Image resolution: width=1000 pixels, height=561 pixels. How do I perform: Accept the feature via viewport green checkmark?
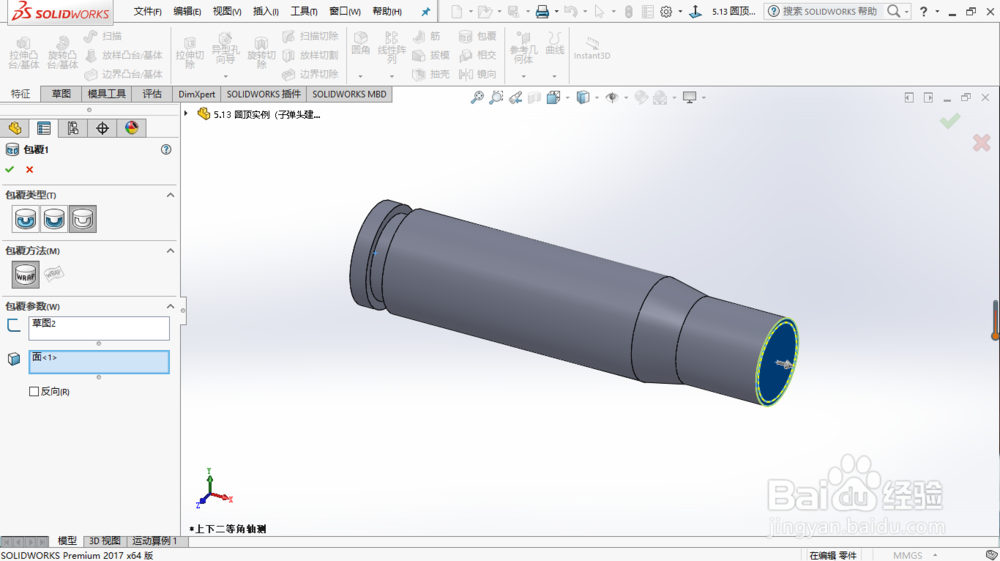pyautogui.click(x=950, y=120)
